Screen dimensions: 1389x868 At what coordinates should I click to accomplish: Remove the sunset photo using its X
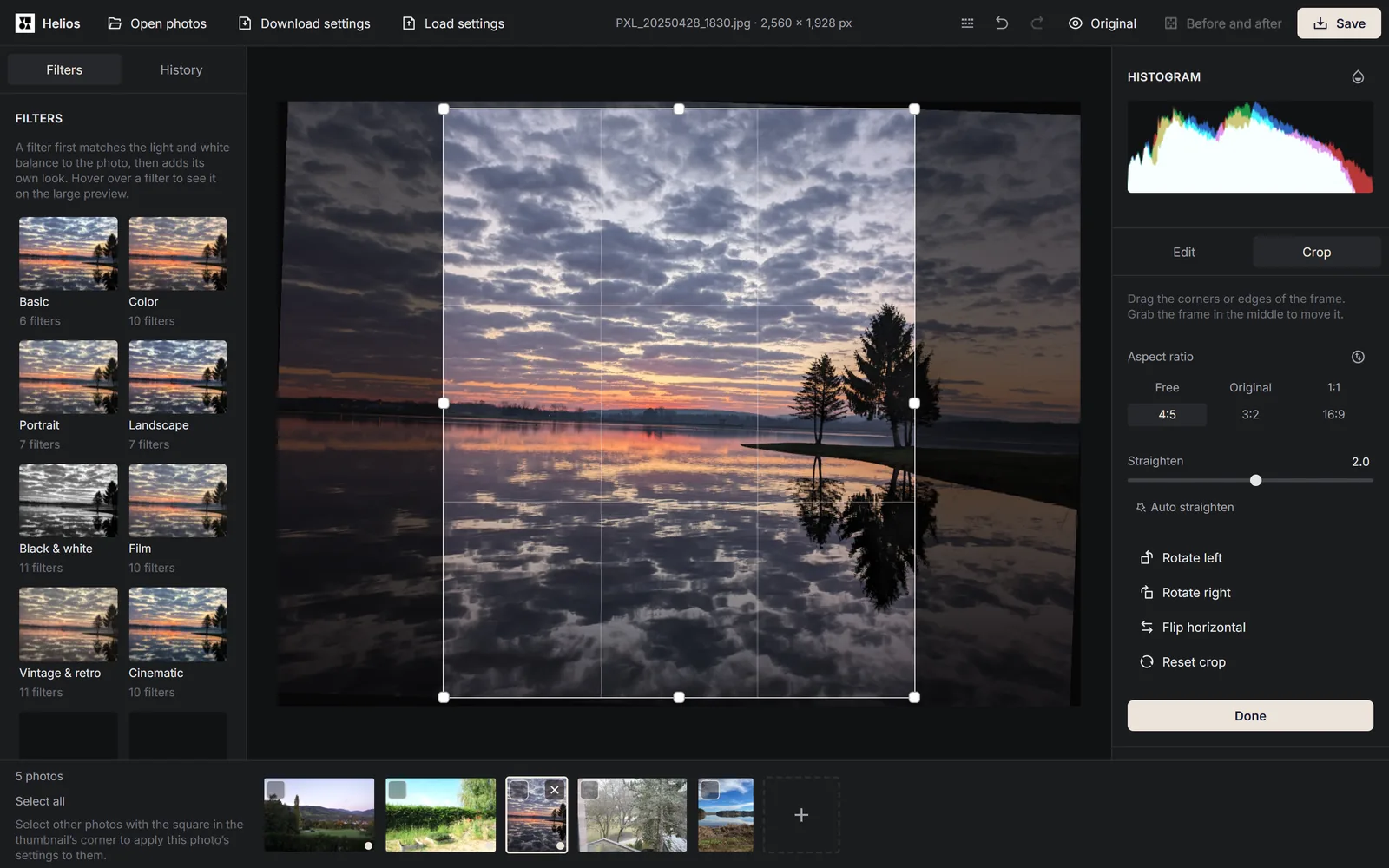click(x=555, y=790)
